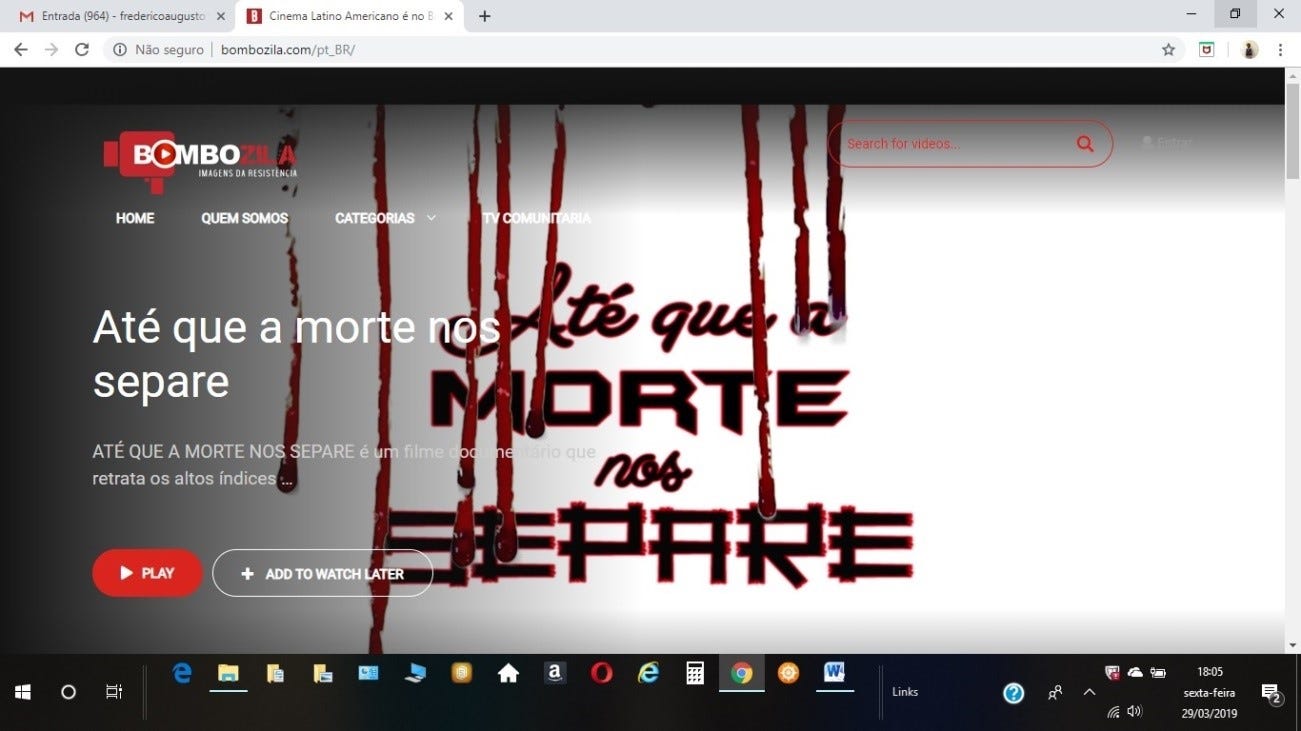Click the Links toolbar label
The height and width of the screenshot is (731, 1301).
905,692
